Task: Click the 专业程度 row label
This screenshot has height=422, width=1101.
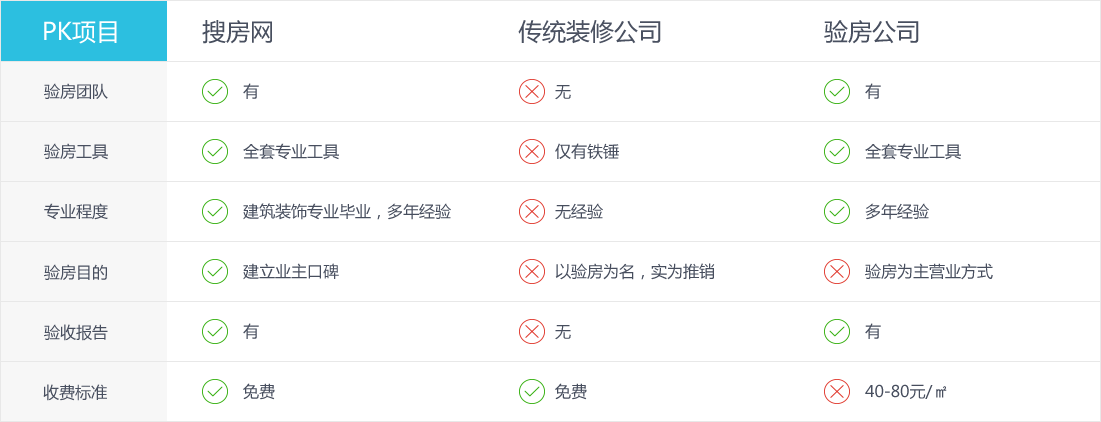Action: (x=75, y=211)
